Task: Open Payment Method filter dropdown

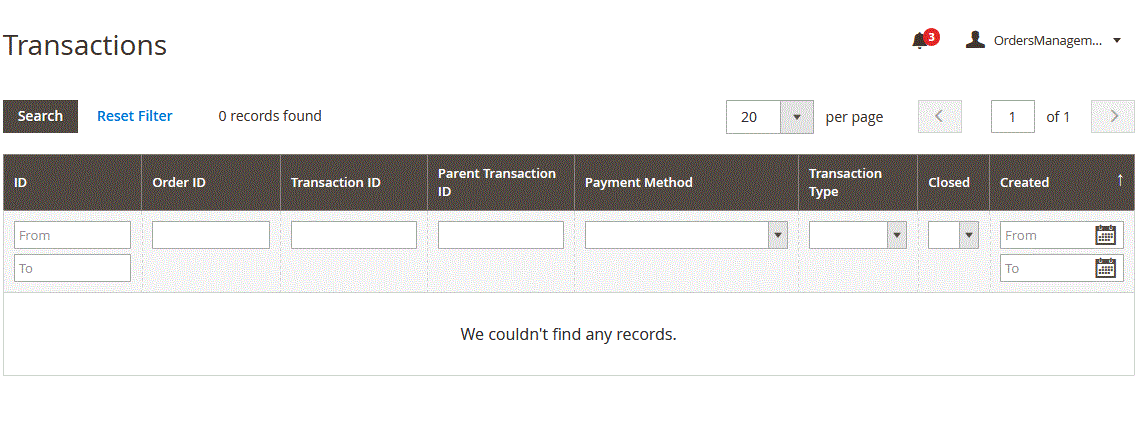Action: click(x=686, y=235)
